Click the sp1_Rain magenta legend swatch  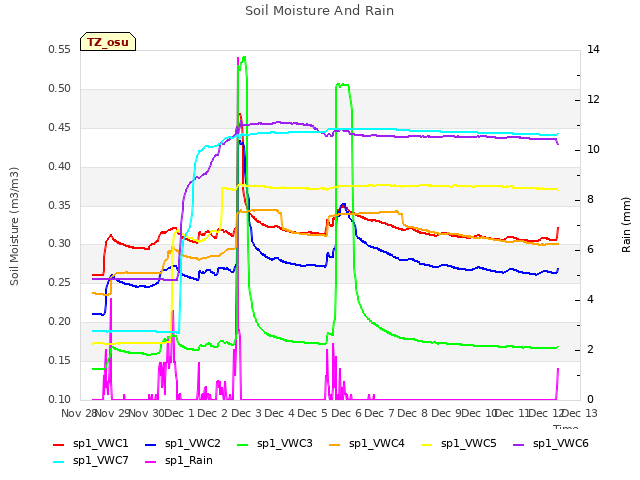pyautogui.click(x=151, y=462)
